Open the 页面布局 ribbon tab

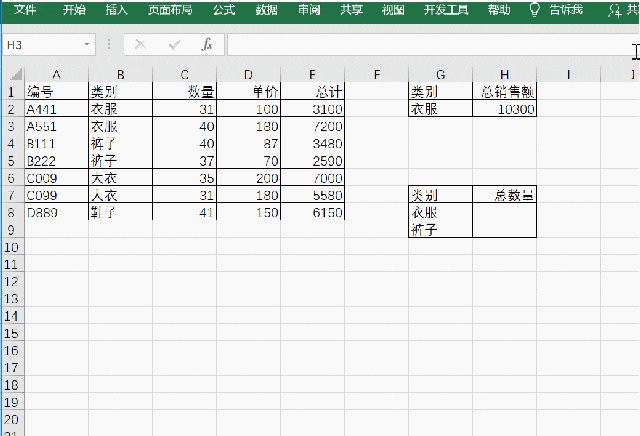[170, 10]
